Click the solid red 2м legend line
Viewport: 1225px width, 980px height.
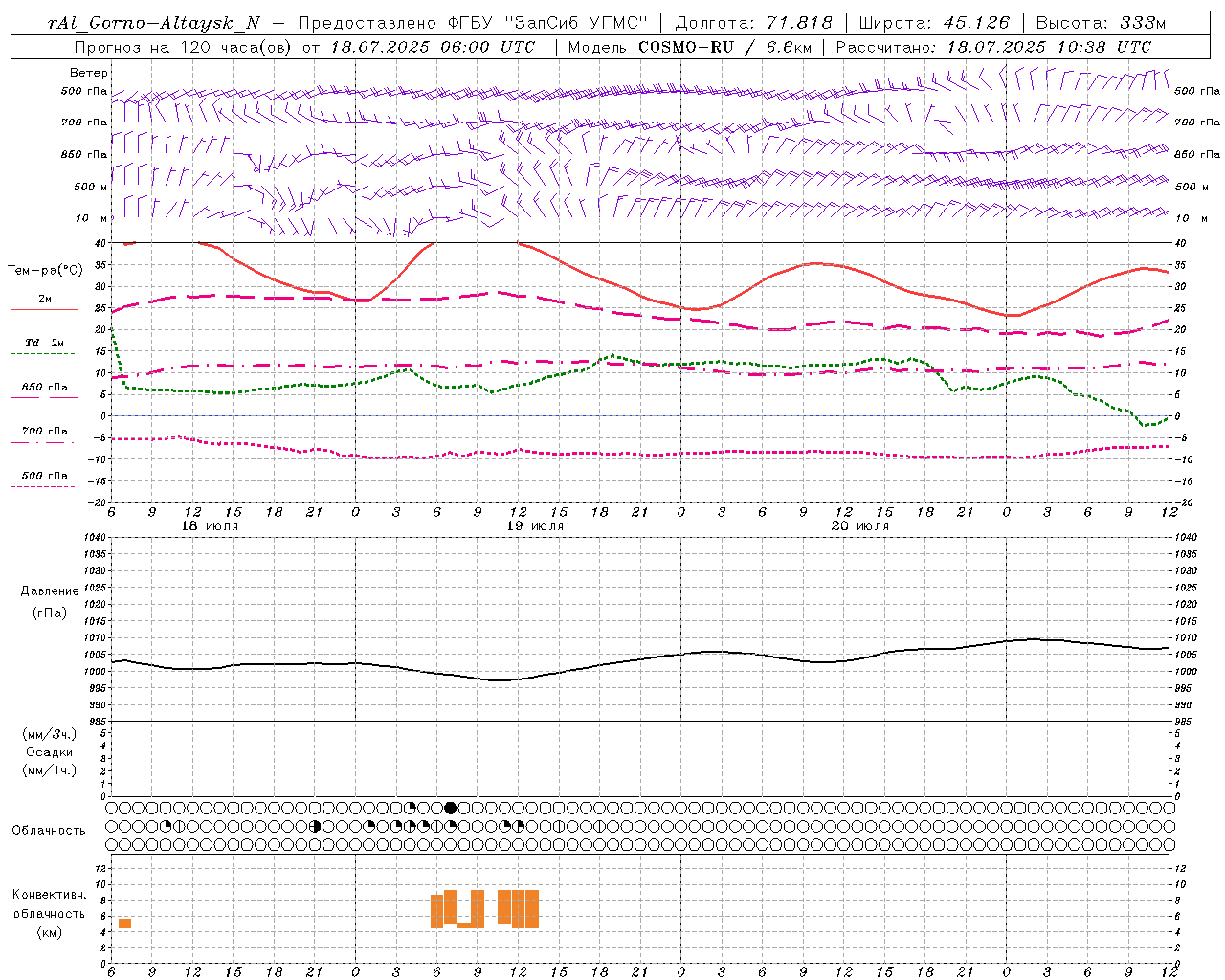pos(44,310)
